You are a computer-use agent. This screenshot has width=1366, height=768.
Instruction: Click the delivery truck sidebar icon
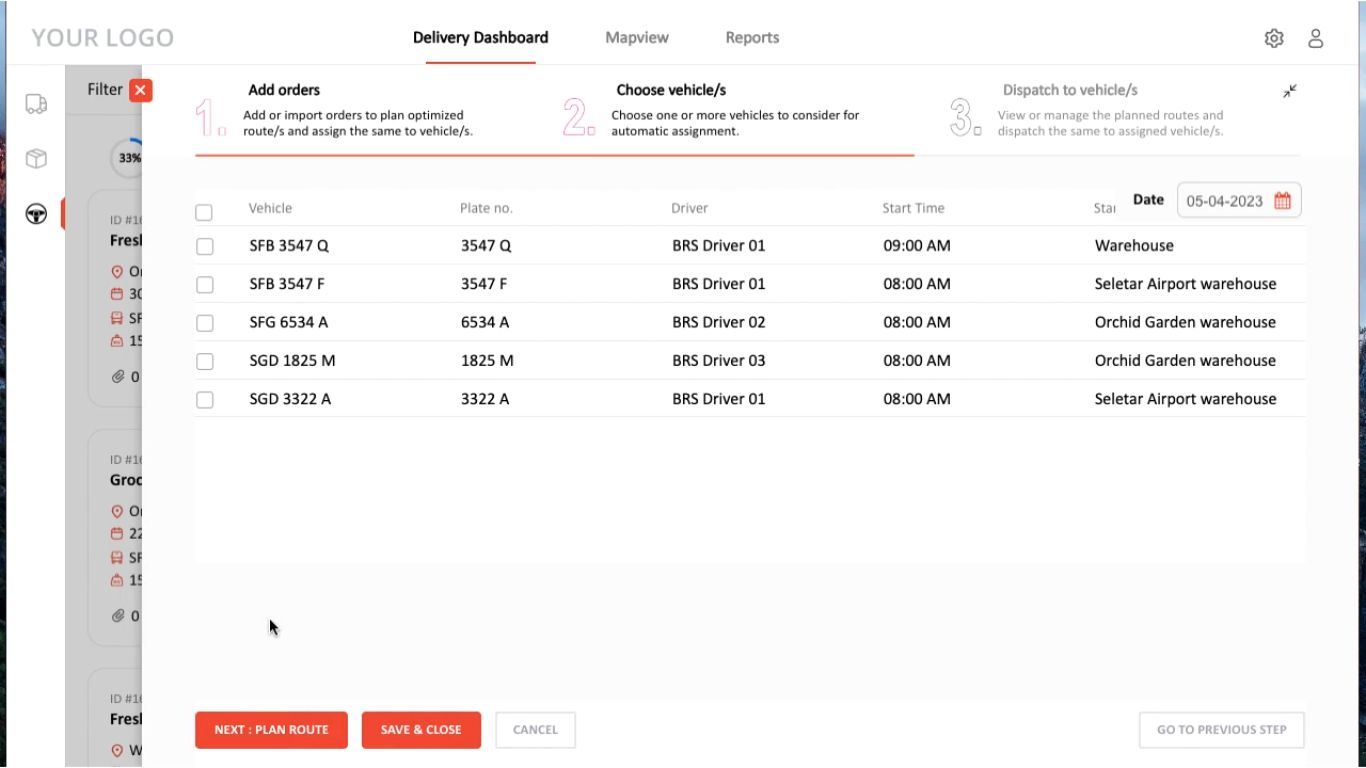pyautogui.click(x=36, y=104)
